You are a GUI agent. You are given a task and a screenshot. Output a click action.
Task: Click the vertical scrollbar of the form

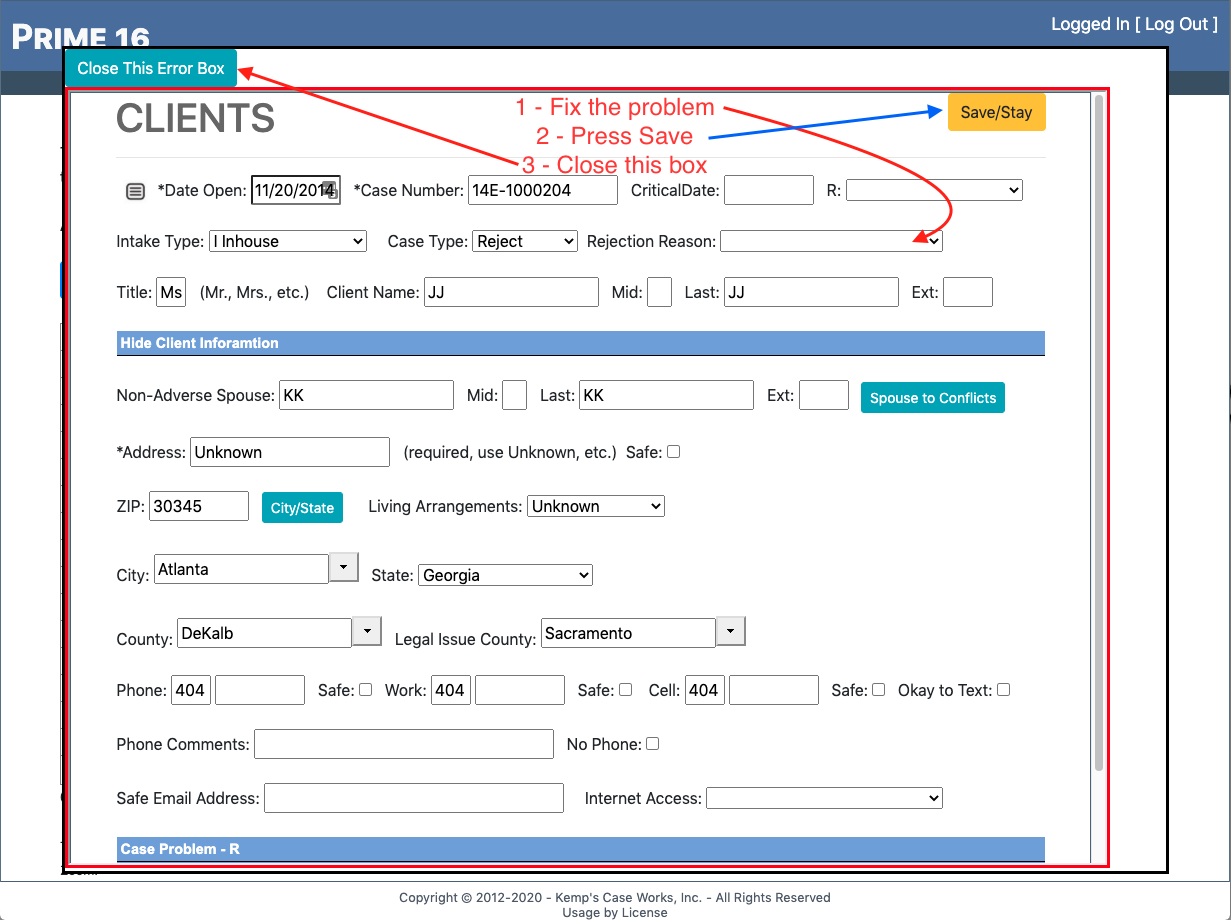(1098, 430)
